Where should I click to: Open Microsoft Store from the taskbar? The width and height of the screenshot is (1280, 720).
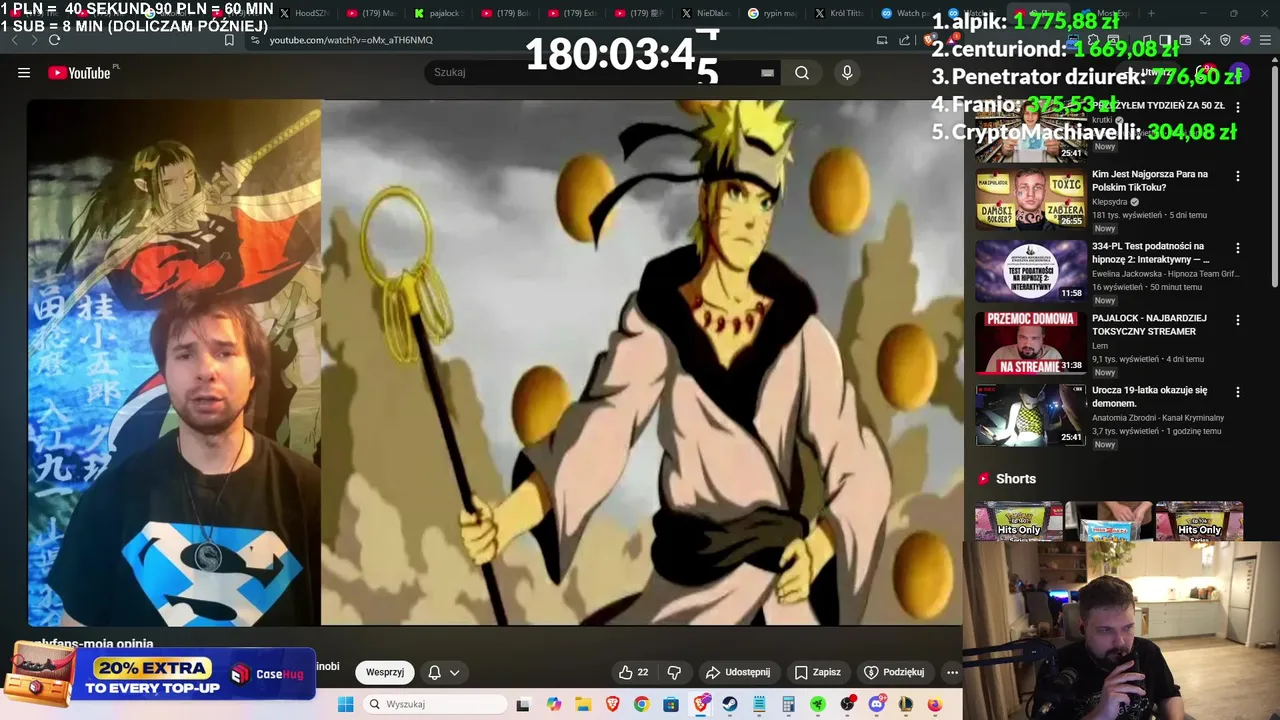671,704
